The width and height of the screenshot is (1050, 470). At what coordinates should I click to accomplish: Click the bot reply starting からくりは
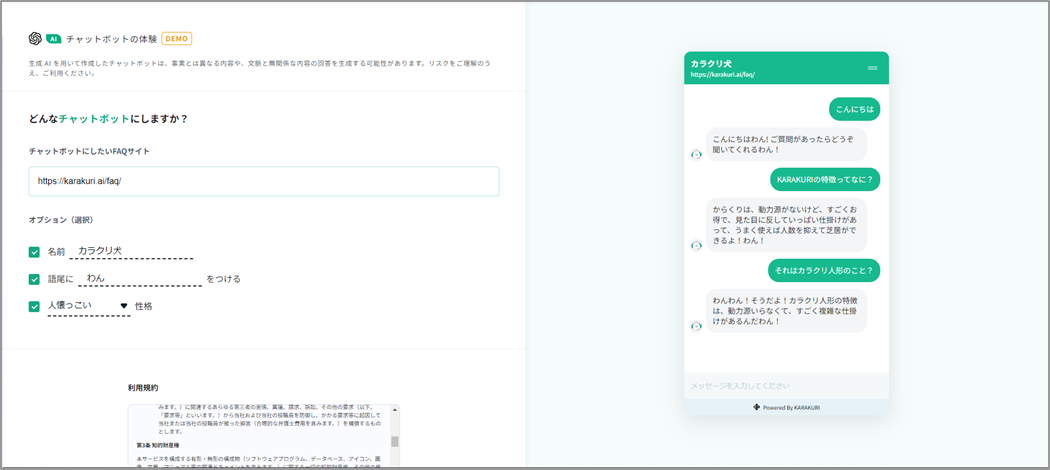[x=787, y=224]
